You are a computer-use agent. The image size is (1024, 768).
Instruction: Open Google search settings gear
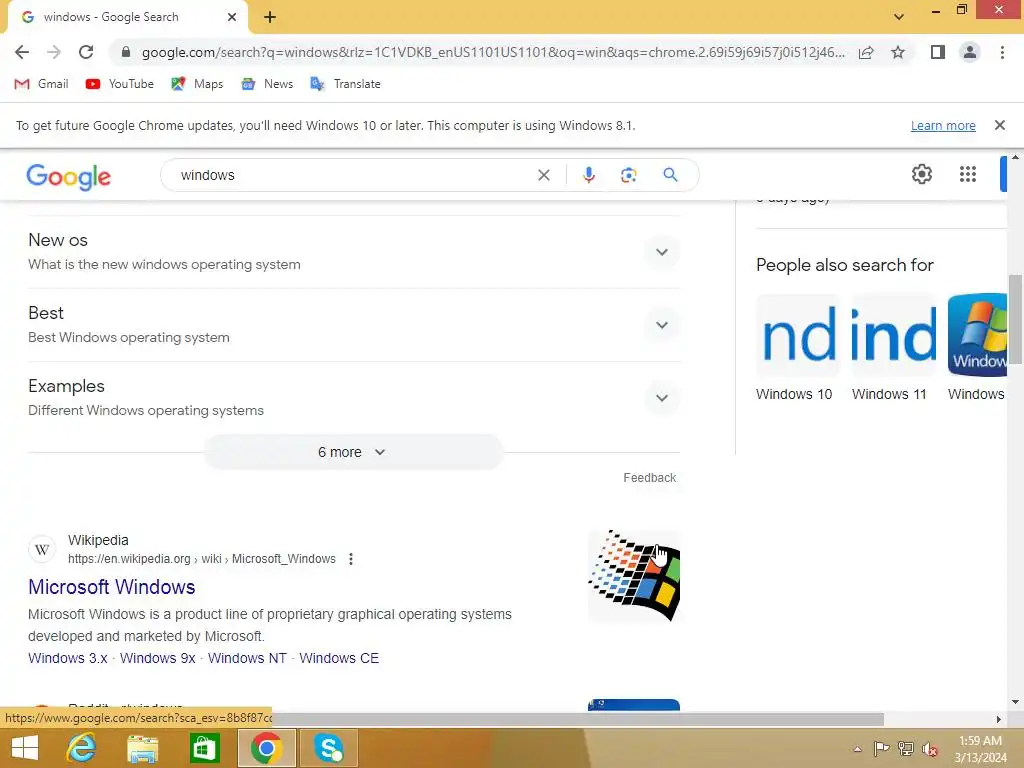921,174
